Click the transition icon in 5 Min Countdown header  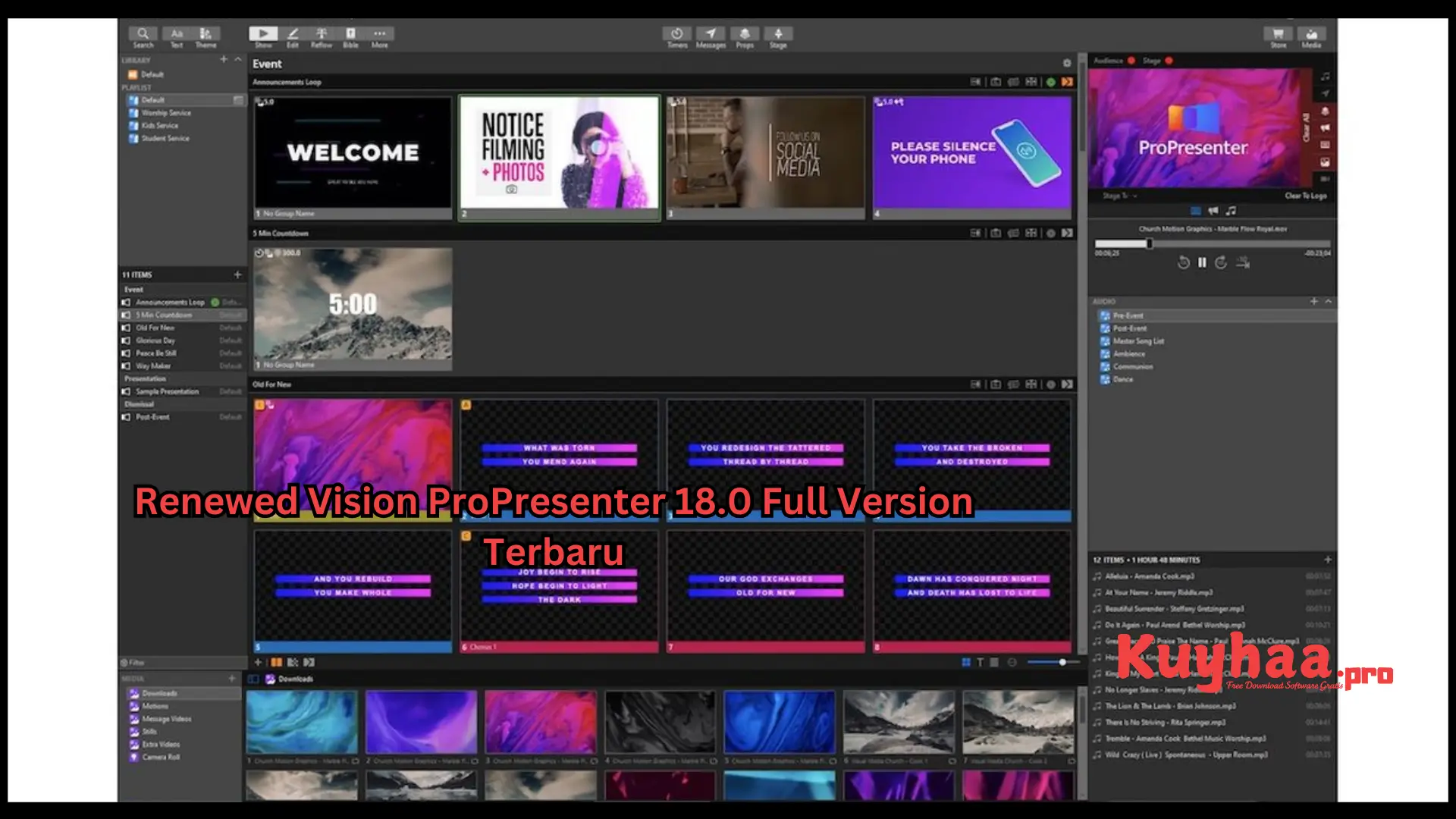pos(1068,234)
